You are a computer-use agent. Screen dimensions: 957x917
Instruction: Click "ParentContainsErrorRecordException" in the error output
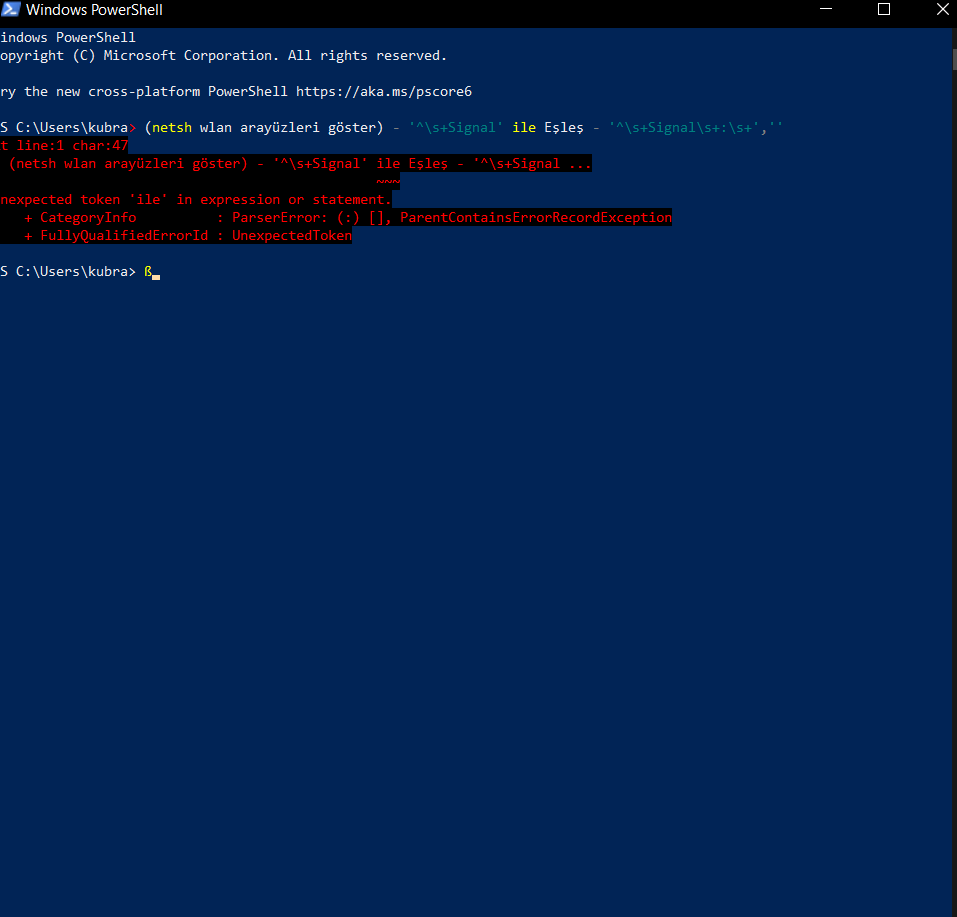(536, 217)
